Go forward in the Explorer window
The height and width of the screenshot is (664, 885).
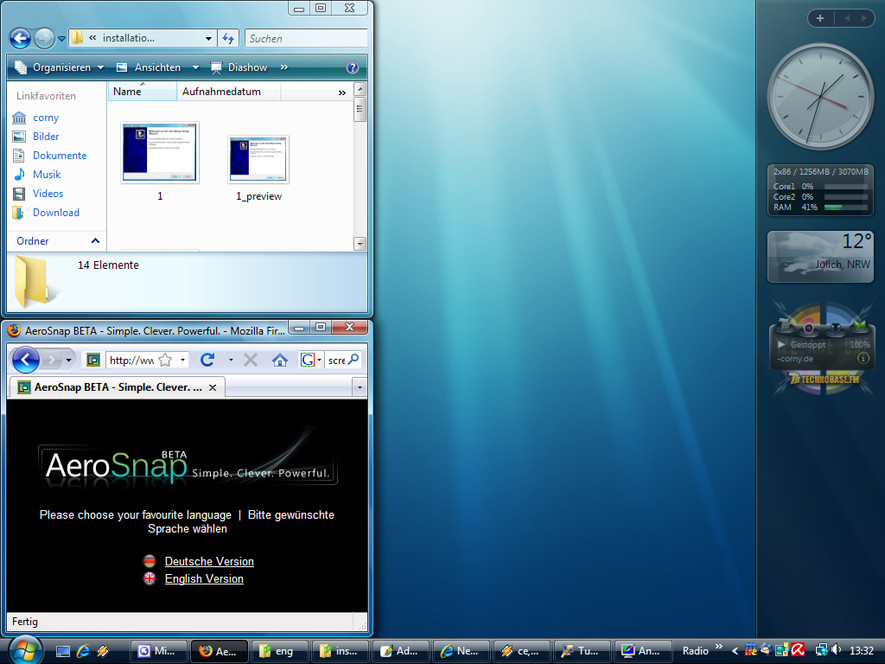44,38
